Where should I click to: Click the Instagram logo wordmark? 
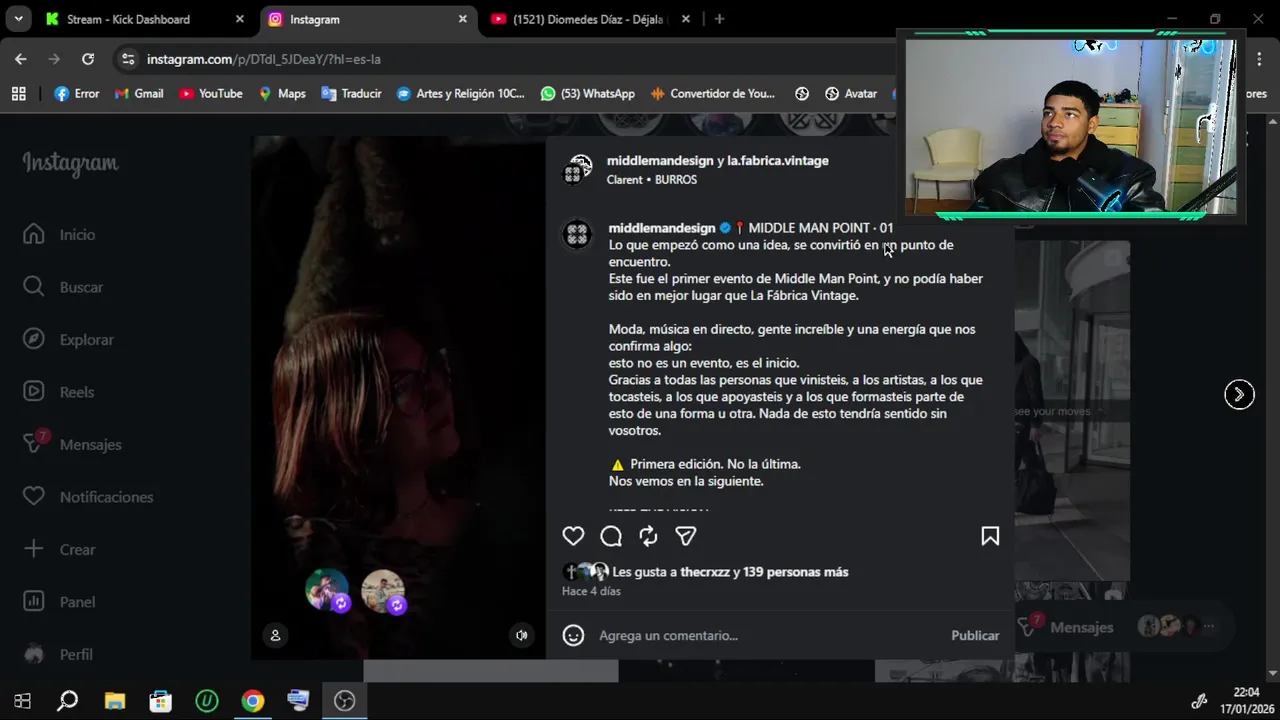coord(70,163)
